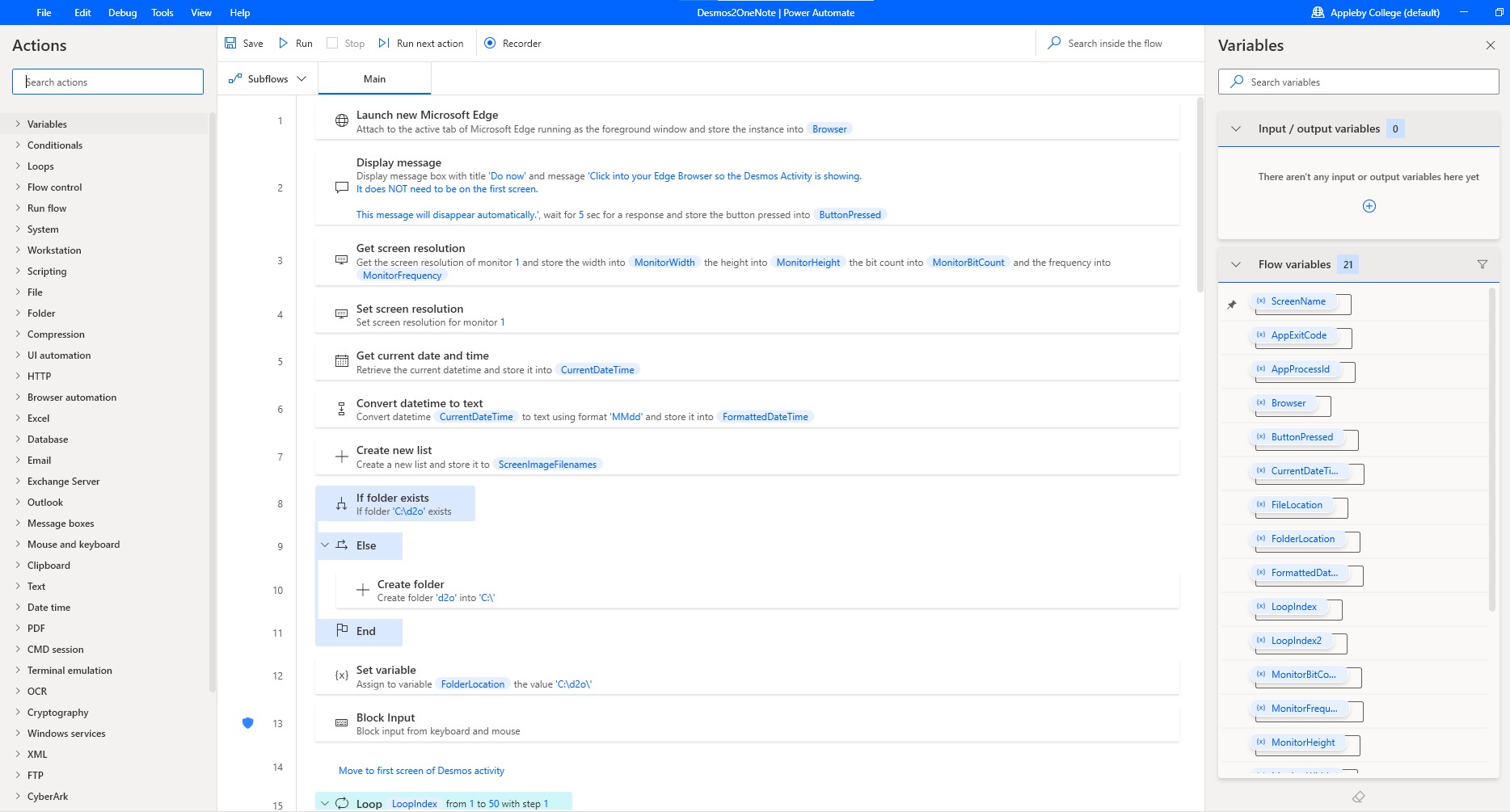Click the Search variables field
This screenshot has height=812, width=1510.
click(1358, 82)
